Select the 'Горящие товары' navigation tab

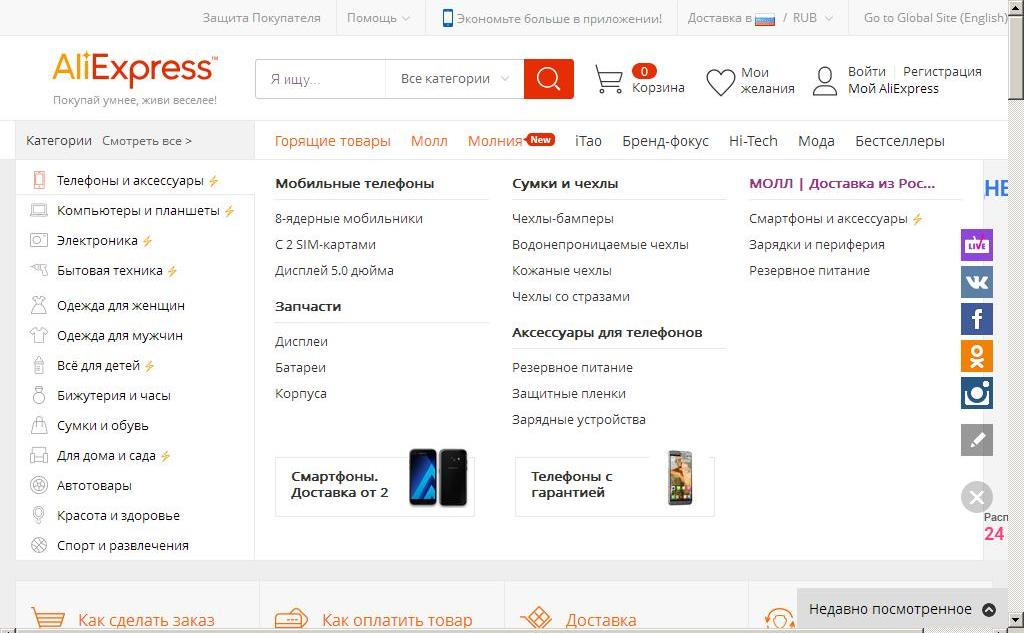pyautogui.click(x=332, y=141)
